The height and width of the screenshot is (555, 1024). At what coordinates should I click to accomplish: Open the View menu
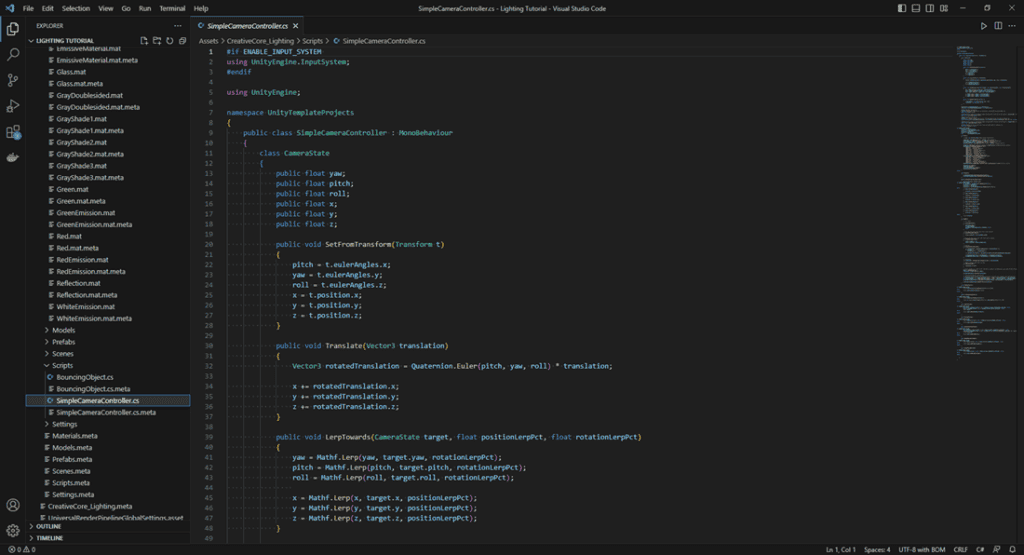click(106, 8)
